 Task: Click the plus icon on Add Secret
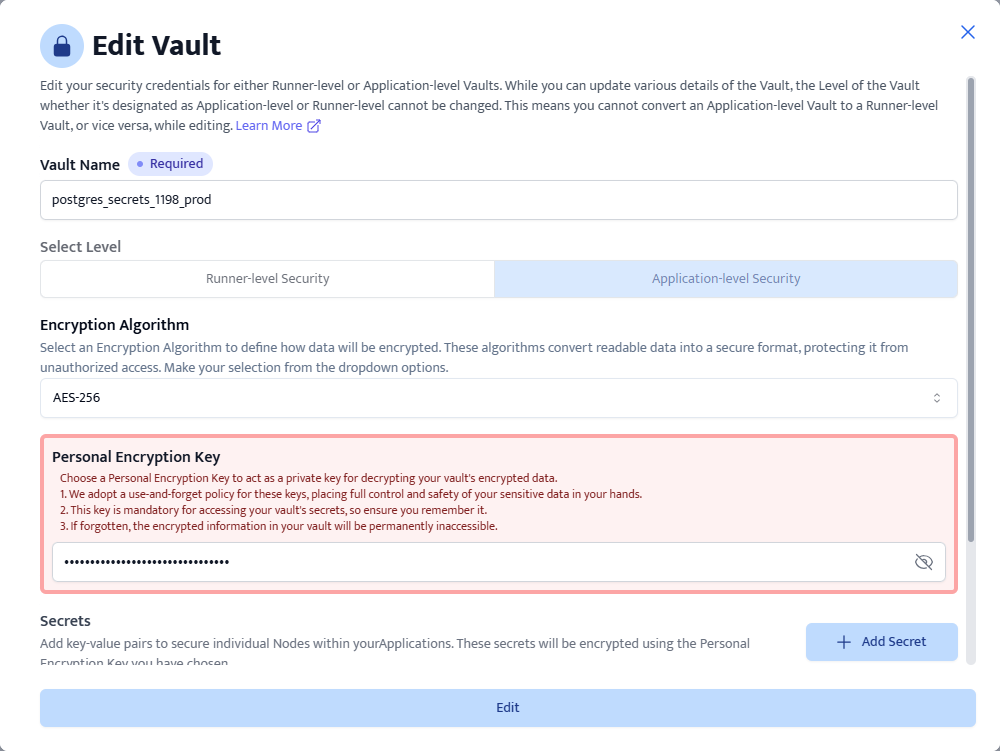(x=844, y=642)
